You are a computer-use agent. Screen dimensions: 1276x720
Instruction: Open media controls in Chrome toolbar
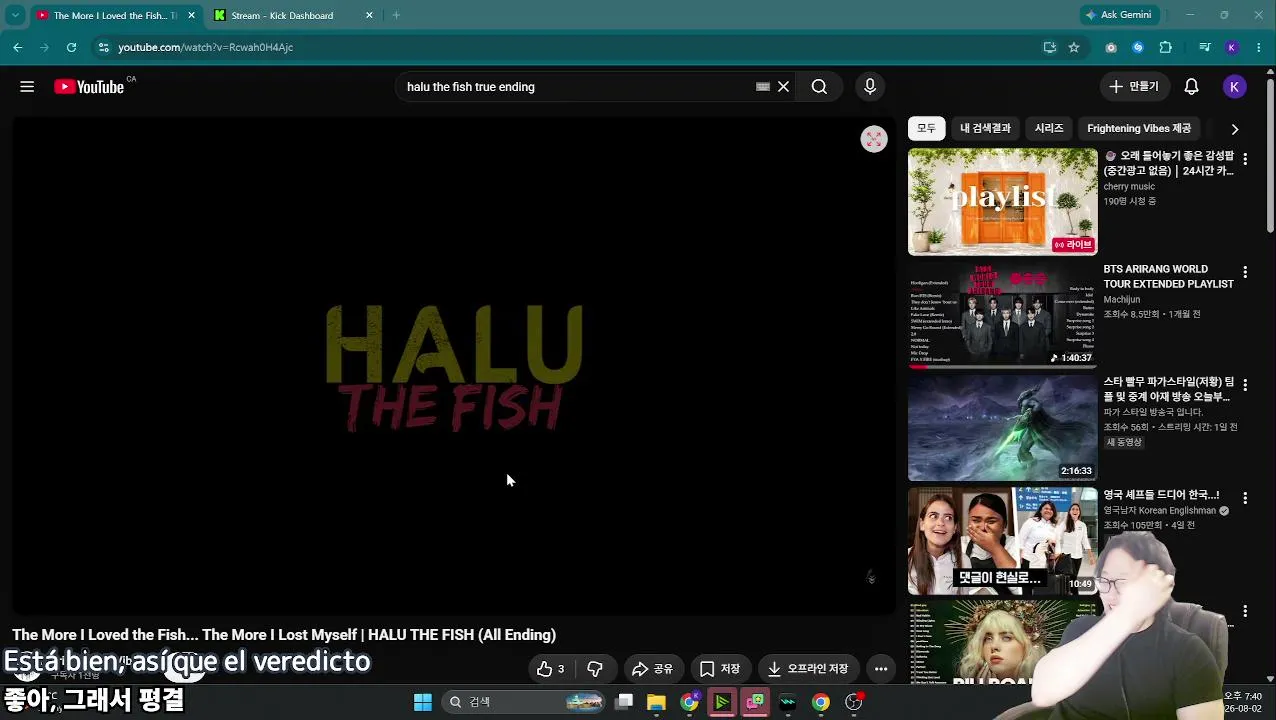coord(1205,47)
